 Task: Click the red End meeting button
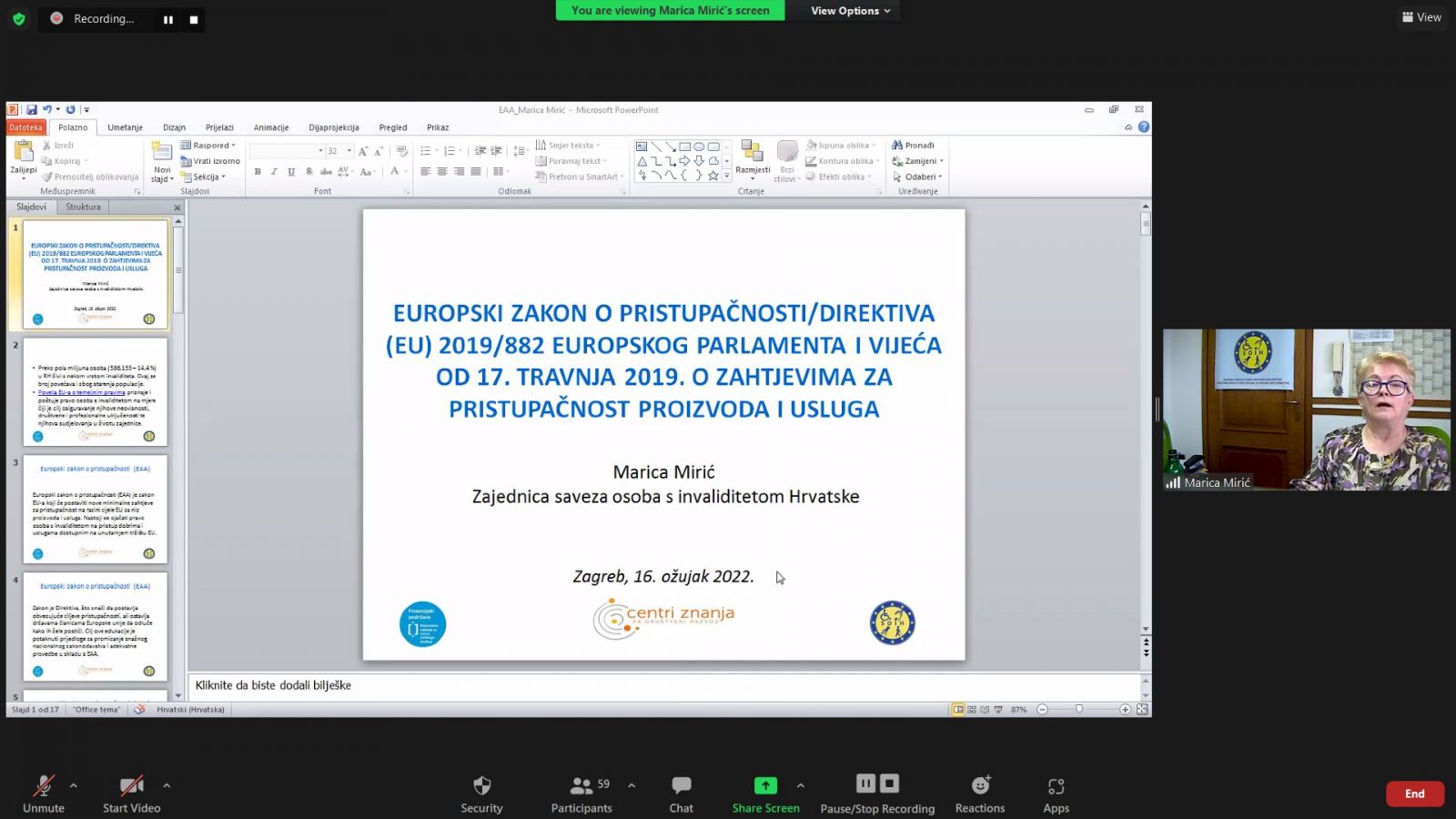1414,794
